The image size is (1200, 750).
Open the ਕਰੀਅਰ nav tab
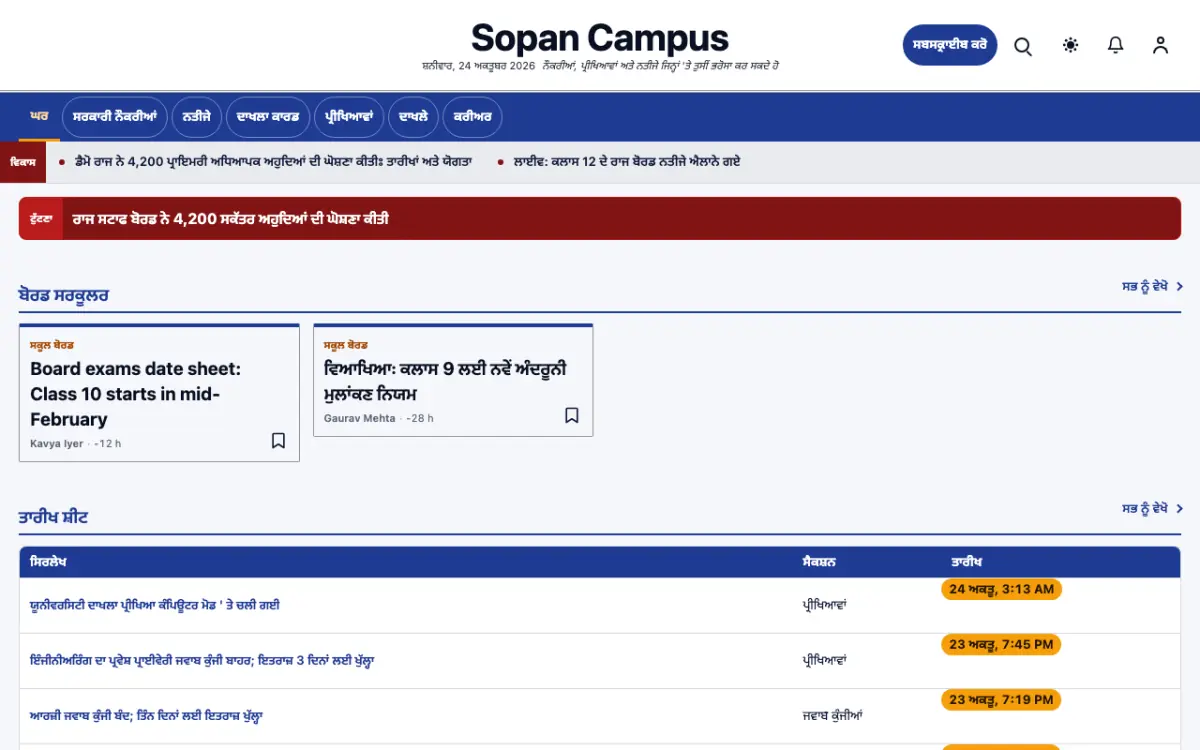point(472,117)
